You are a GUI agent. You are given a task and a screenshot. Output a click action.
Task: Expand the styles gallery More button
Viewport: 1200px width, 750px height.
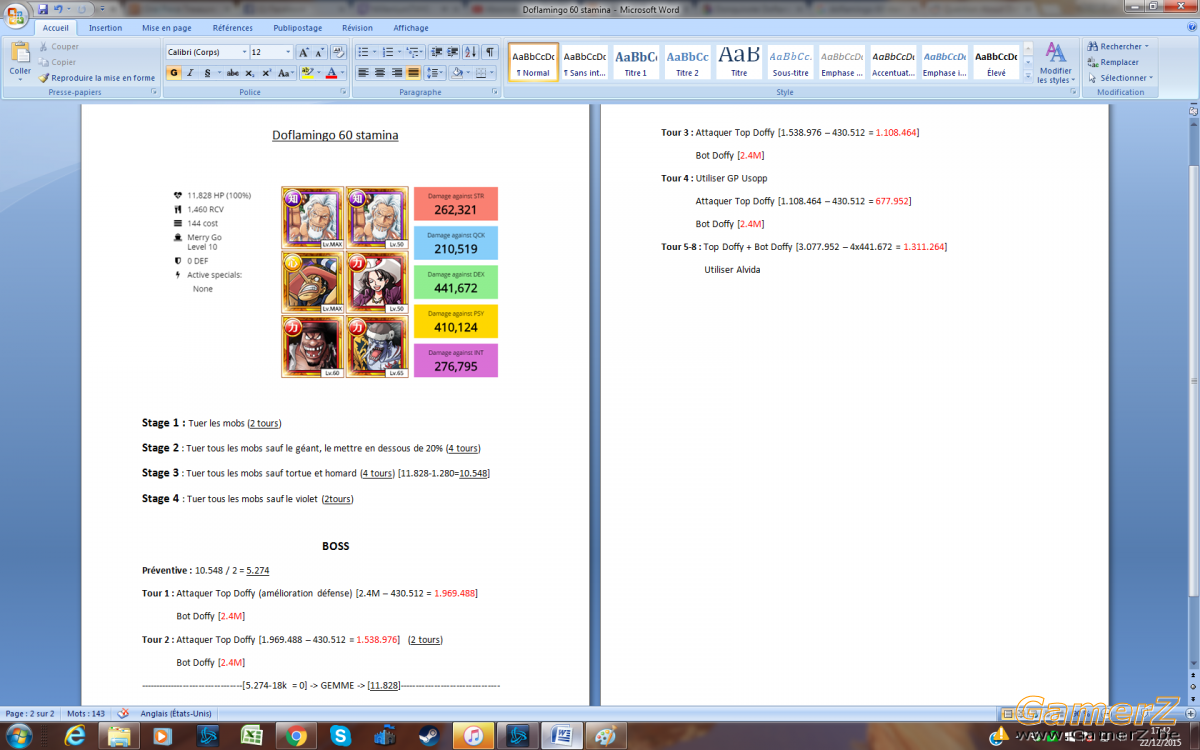[1027, 77]
